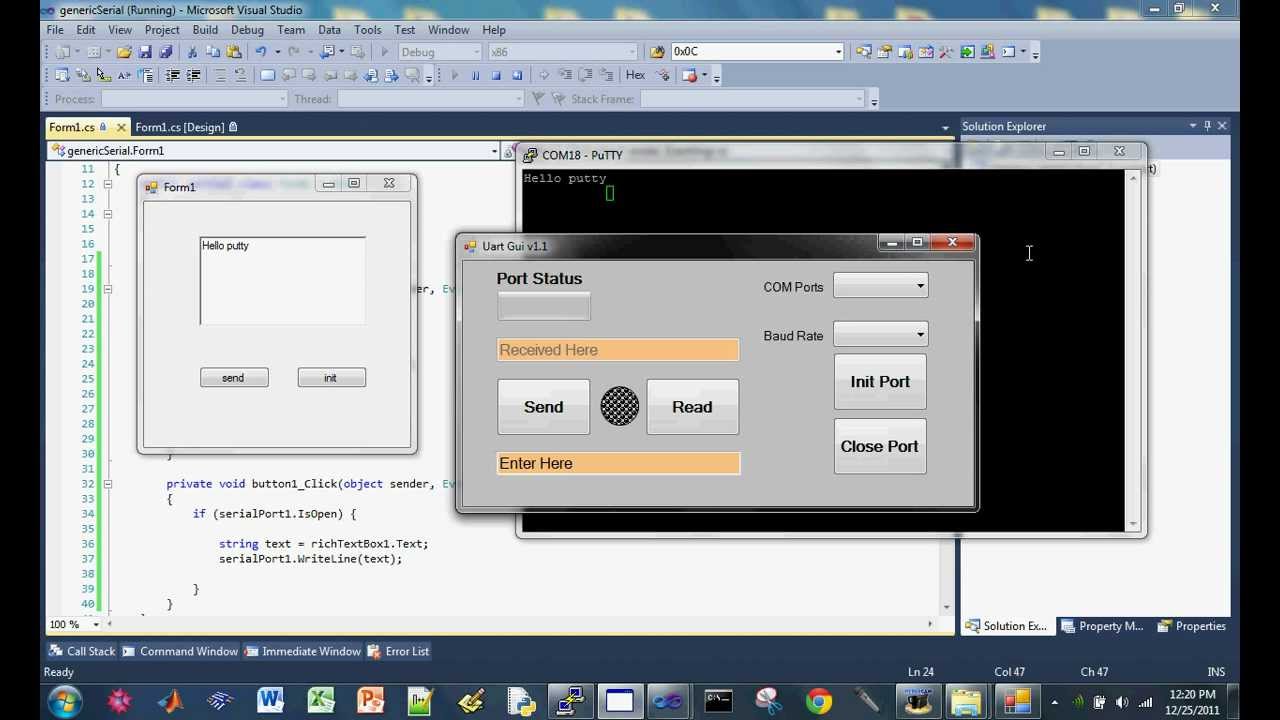This screenshot has height=720, width=1280.
Task: Open the Immediate Window tab
Action: [x=302, y=651]
